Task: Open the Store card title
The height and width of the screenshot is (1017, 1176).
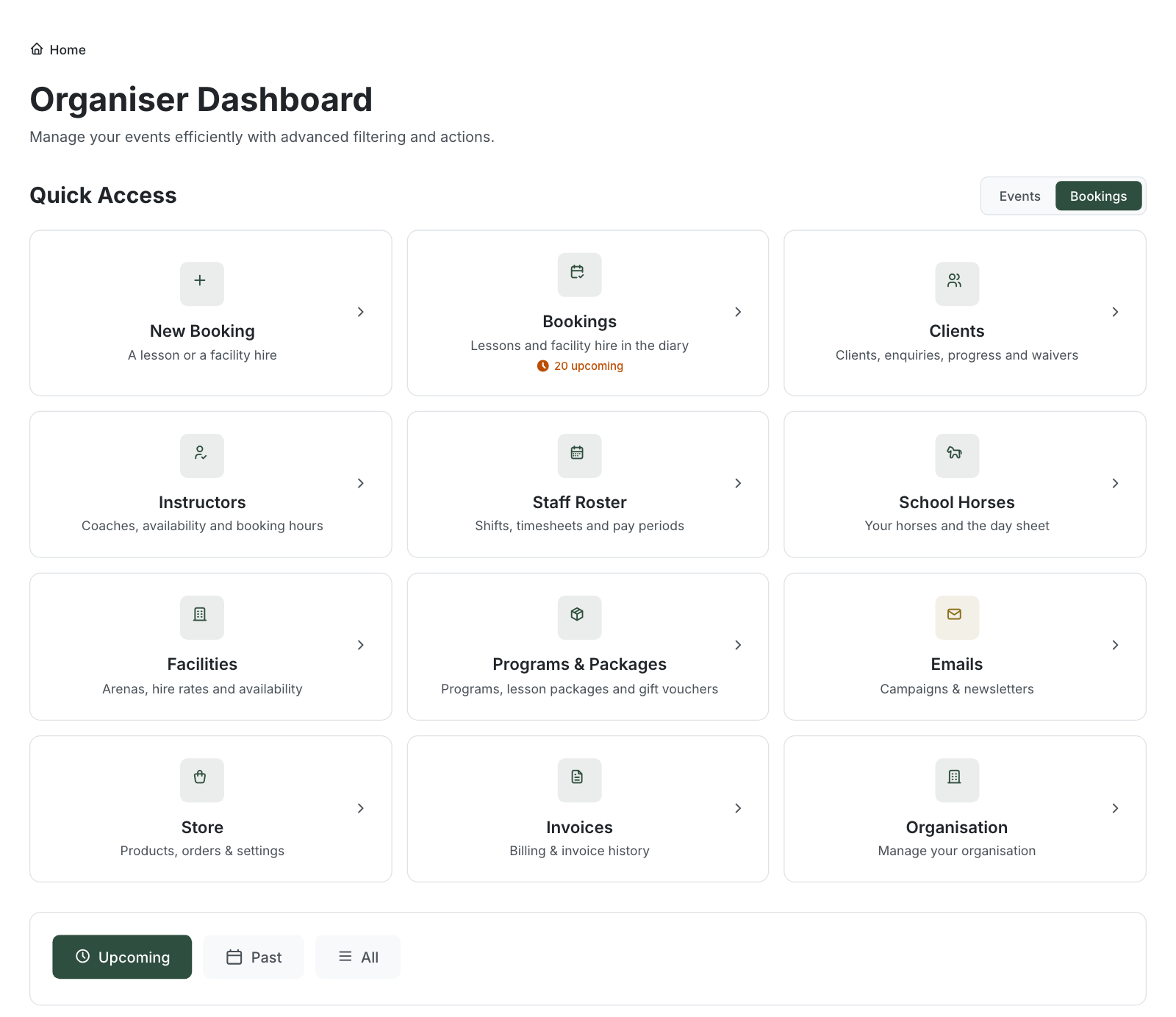Action: [202, 828]
